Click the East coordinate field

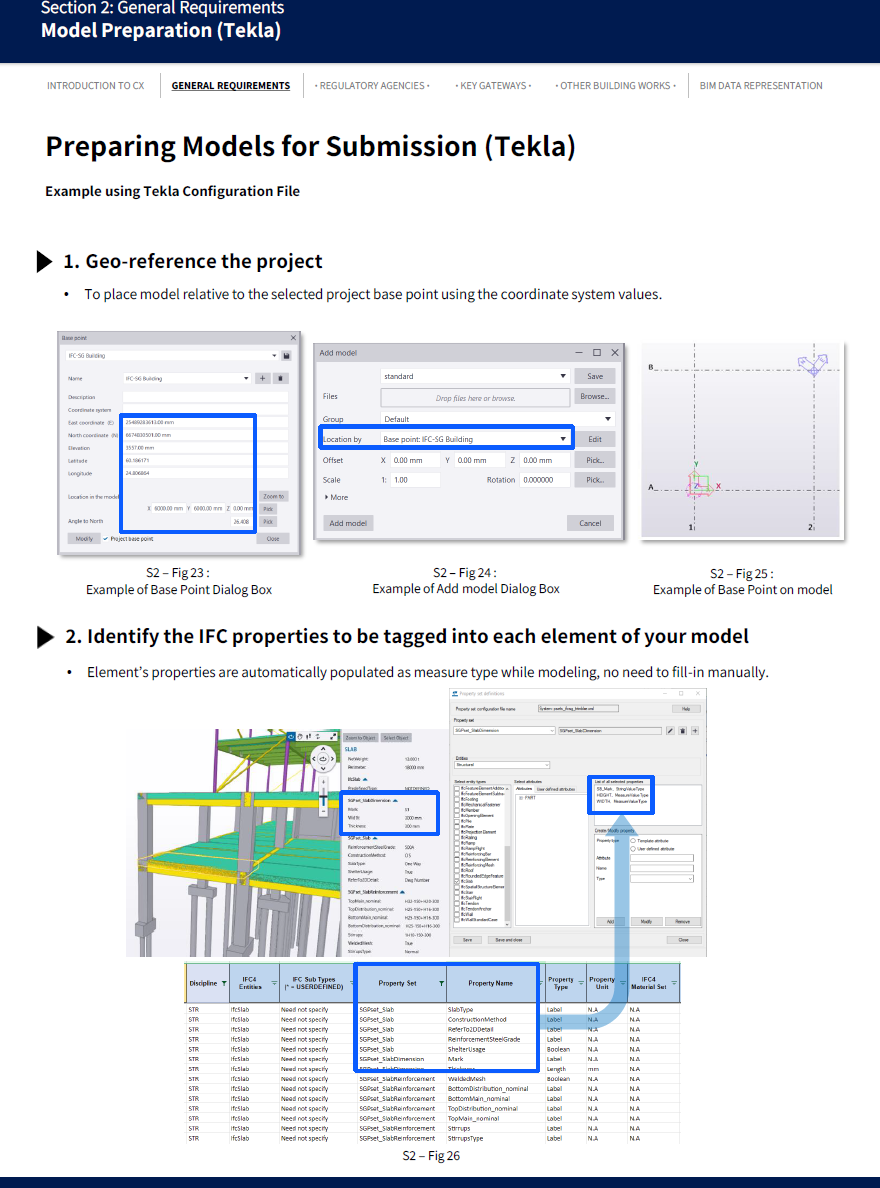coord(205,422)
